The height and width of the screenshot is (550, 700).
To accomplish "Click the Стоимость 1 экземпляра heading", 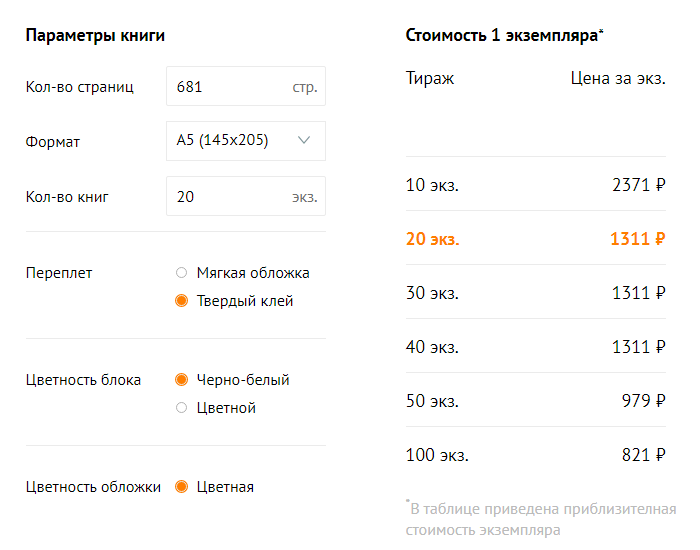I will 503,36.
